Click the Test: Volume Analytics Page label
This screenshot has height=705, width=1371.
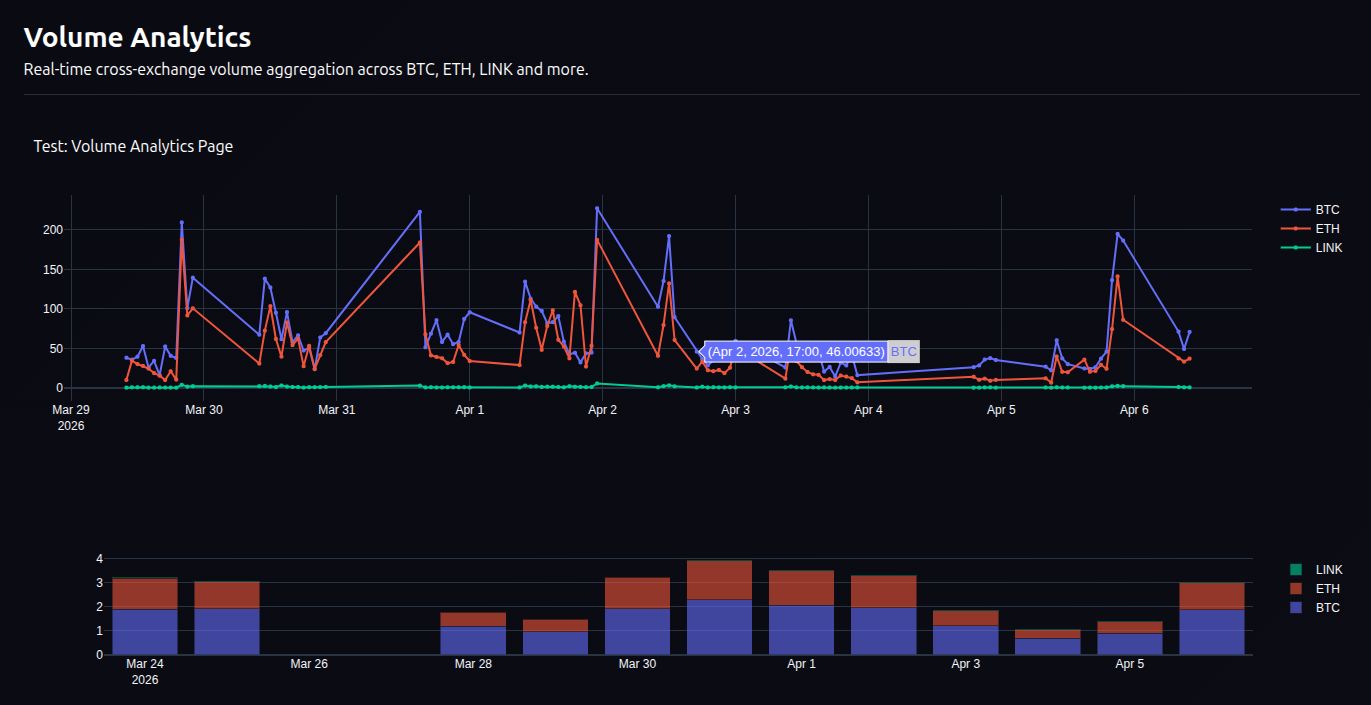point(132,146)
